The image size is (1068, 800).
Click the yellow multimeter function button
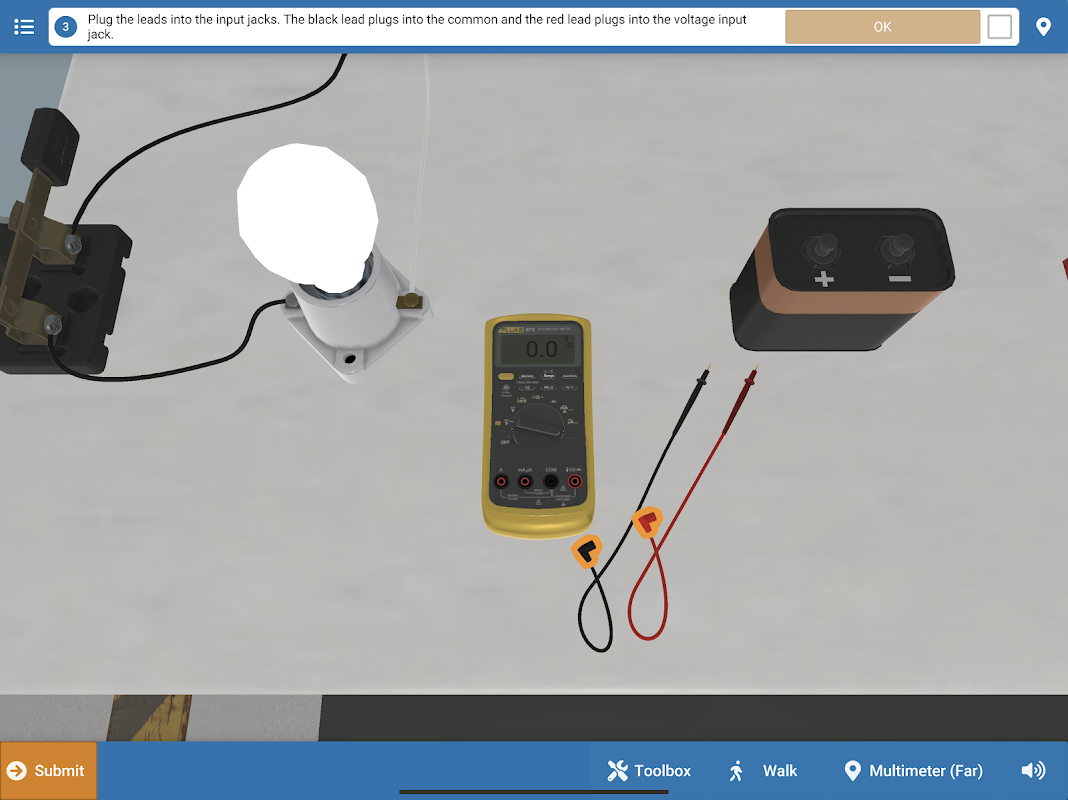[506, 377]
